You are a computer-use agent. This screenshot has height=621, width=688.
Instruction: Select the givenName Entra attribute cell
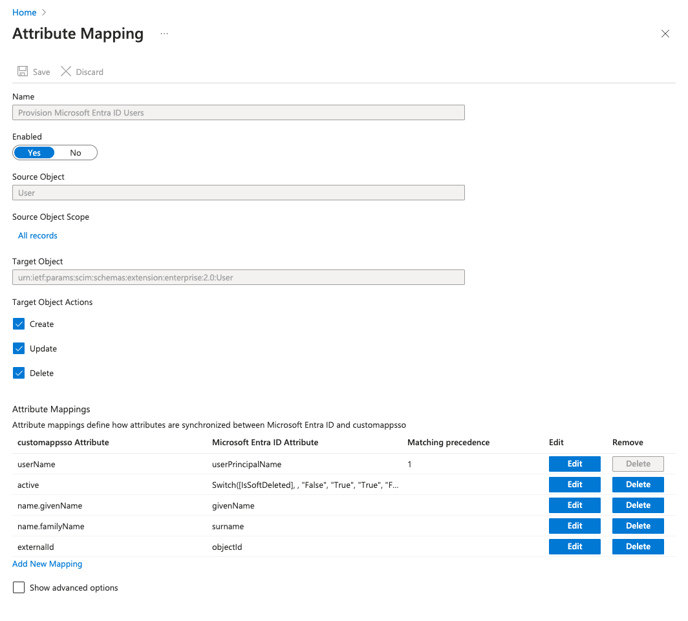233,506
